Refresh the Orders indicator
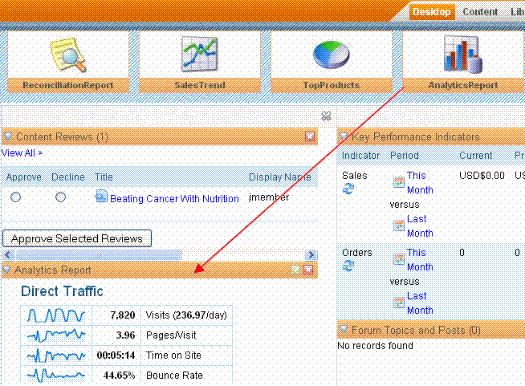Viewport: 525px width, 386px height. point(348,266)
